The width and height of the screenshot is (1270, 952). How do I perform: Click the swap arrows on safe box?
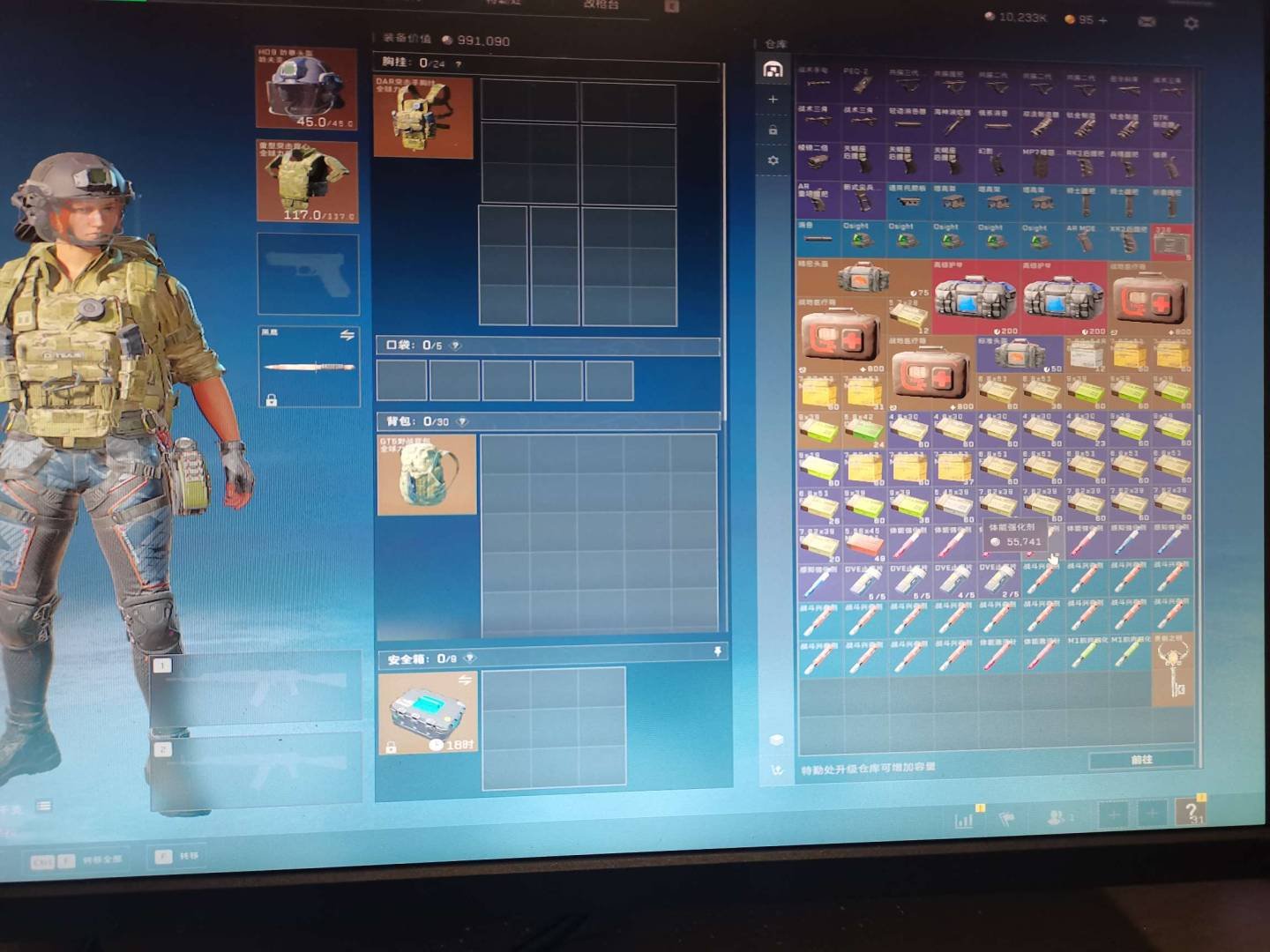coord(465,681)
